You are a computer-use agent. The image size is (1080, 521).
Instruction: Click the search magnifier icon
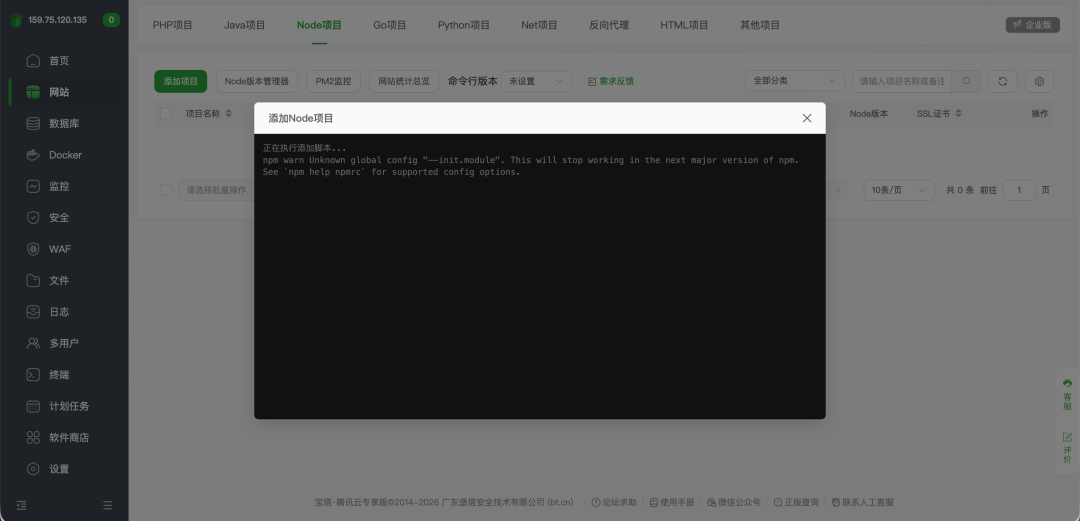(x=966, y=81)
